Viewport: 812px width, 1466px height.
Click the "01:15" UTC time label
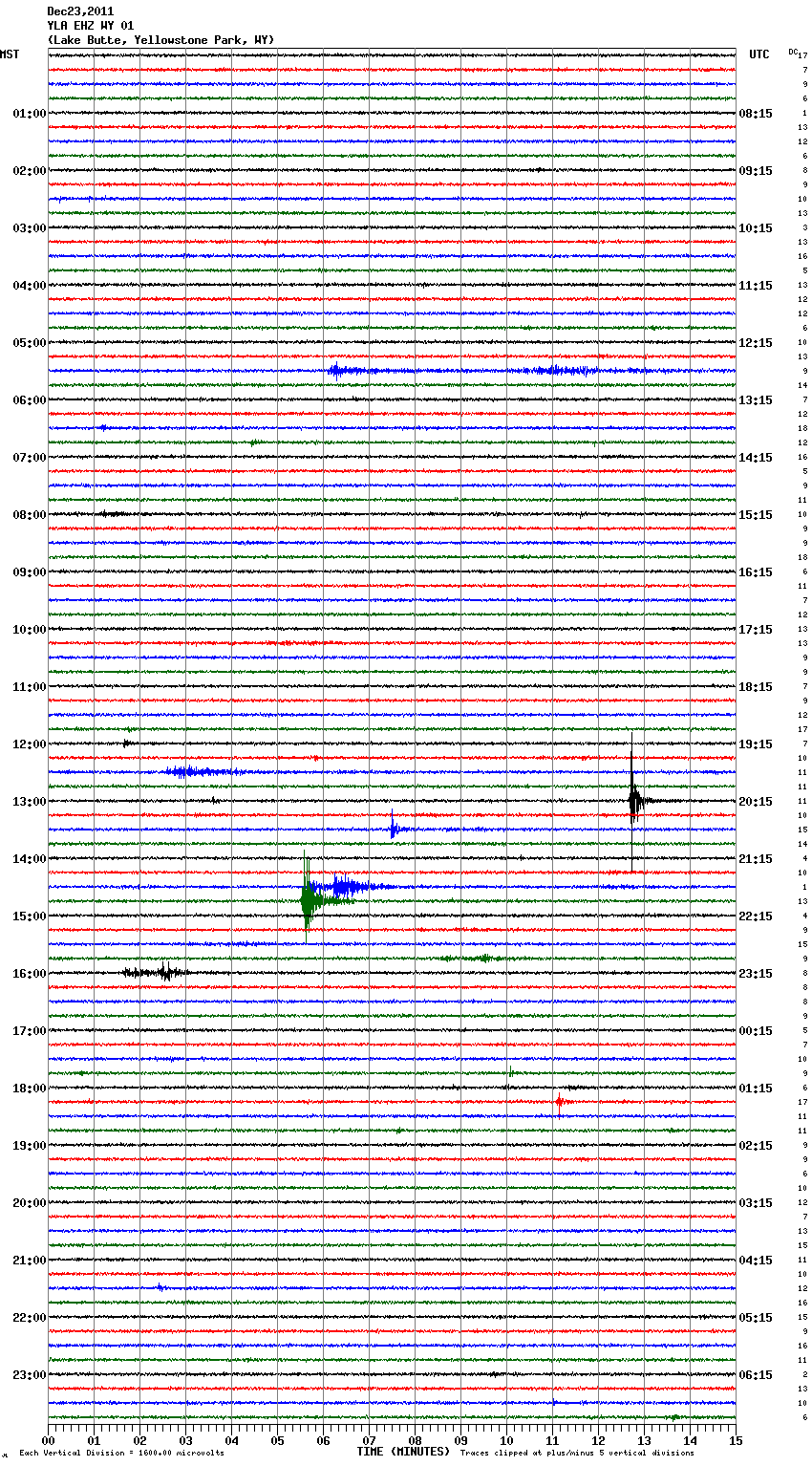pos(756,1089)
